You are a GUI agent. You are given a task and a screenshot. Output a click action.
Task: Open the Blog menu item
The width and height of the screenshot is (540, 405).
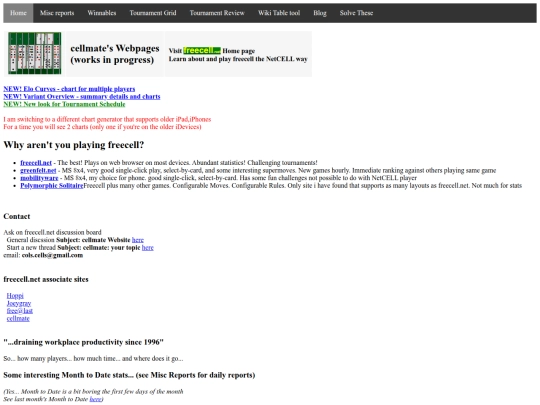(320, 13)
